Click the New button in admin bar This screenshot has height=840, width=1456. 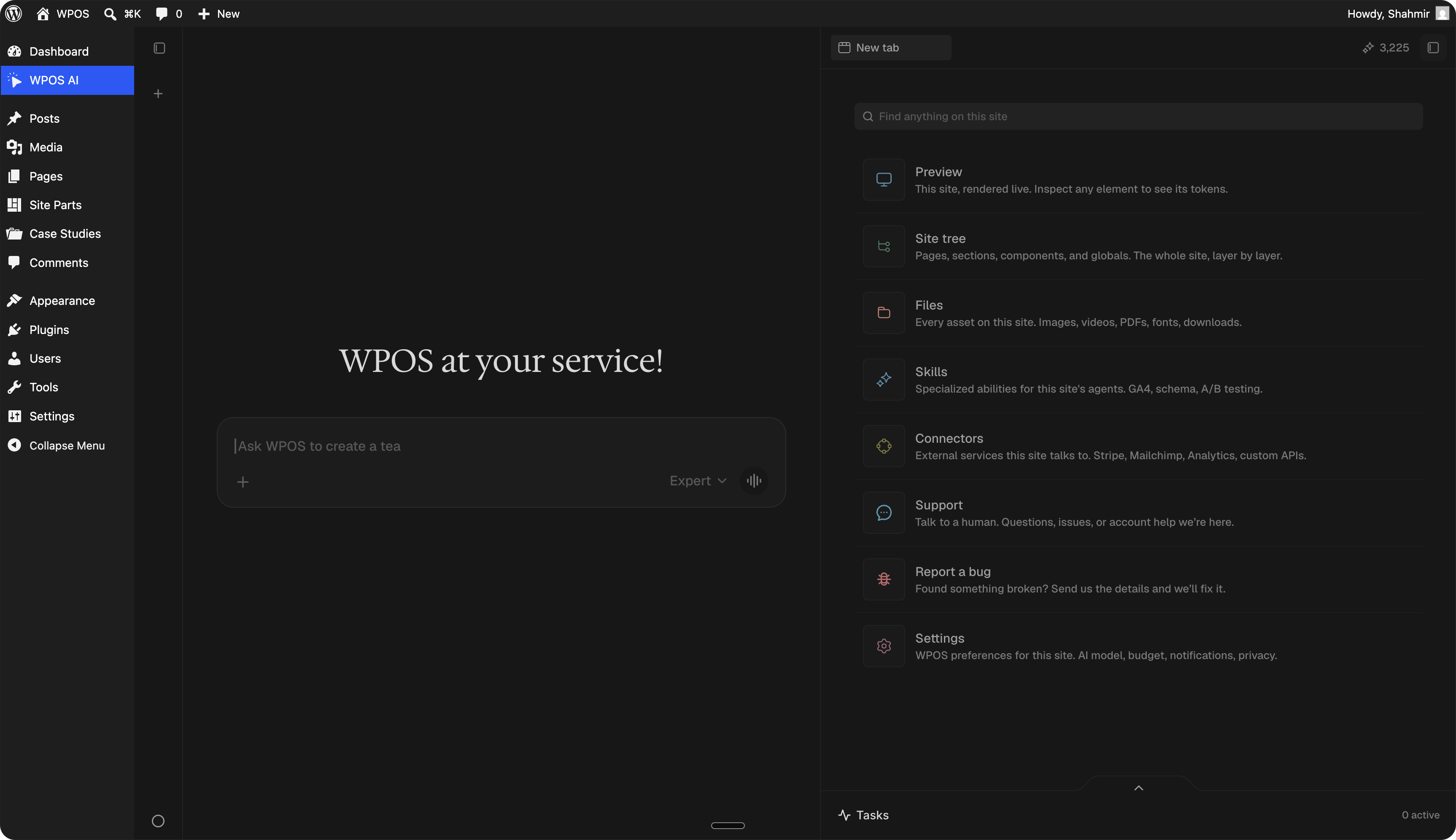point(218,14)
